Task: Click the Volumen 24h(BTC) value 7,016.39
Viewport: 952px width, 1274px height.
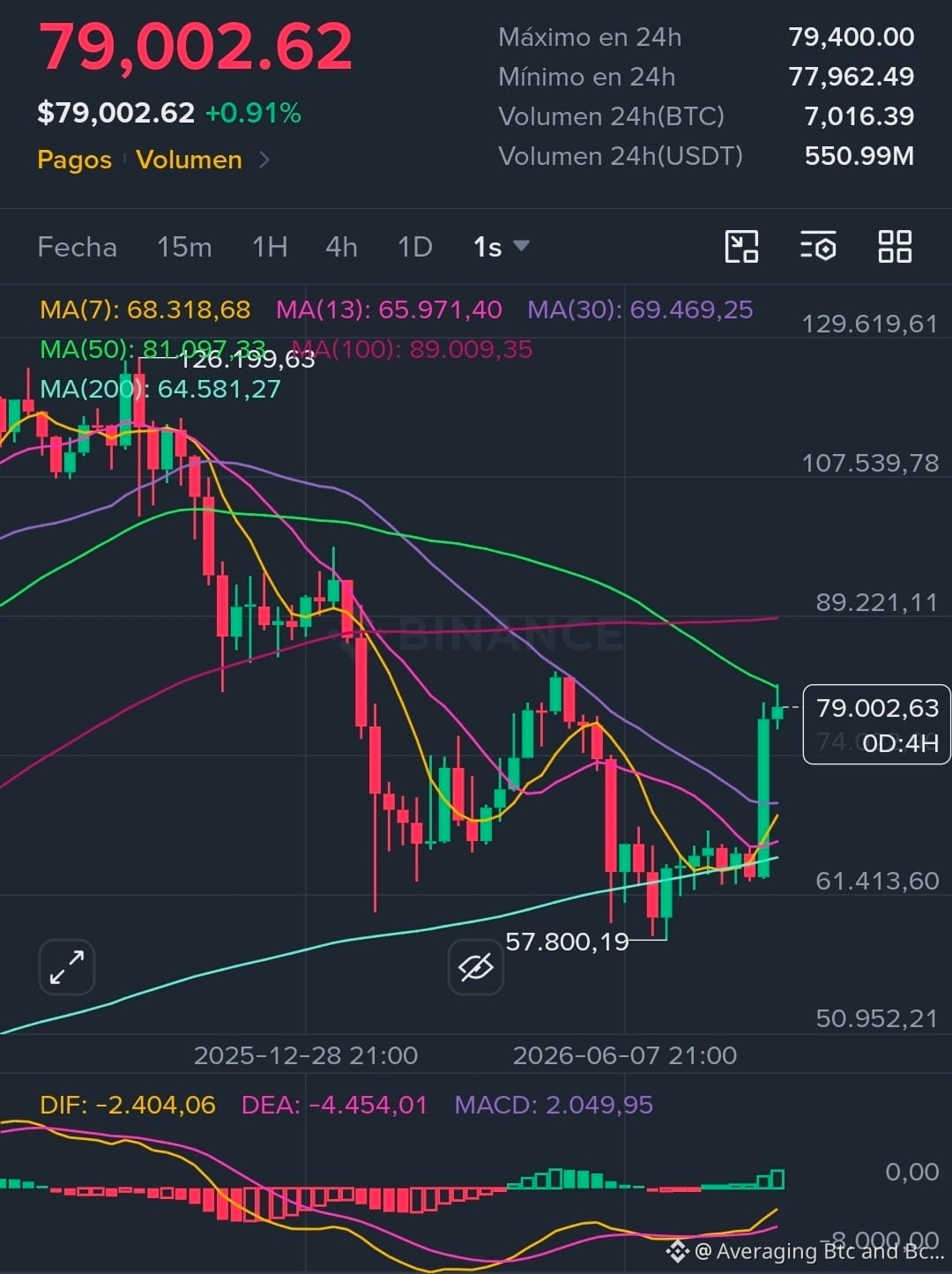Action: pos(859,116)
